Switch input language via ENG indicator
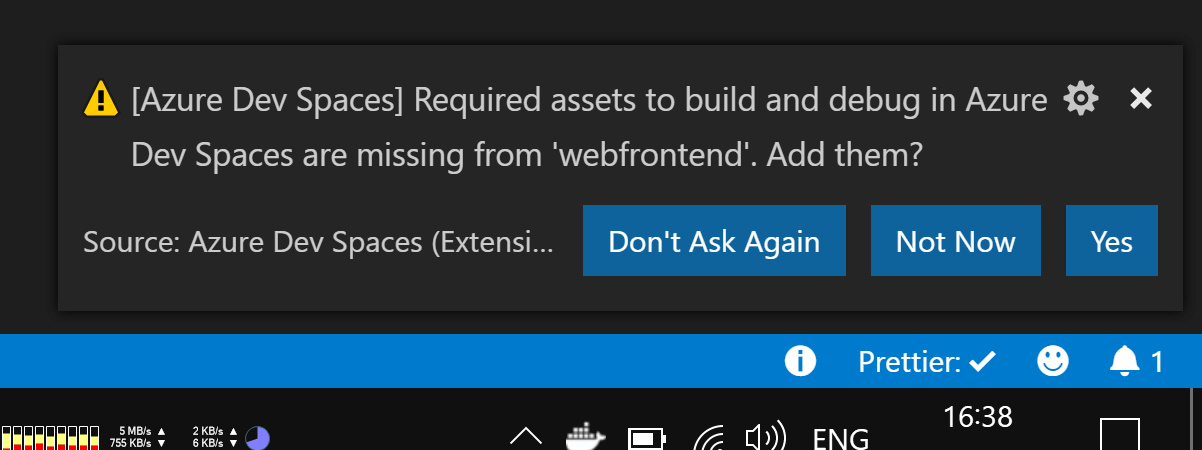This screenshot has height=450, width=1202. 840,438
